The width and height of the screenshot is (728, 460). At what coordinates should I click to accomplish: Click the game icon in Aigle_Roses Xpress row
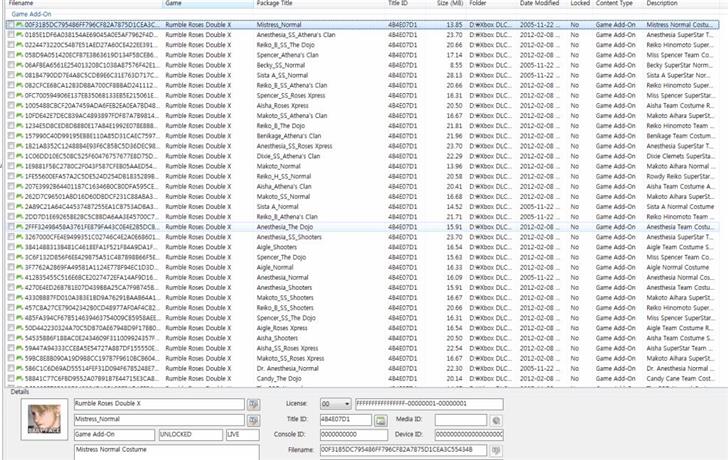point(20,328)
